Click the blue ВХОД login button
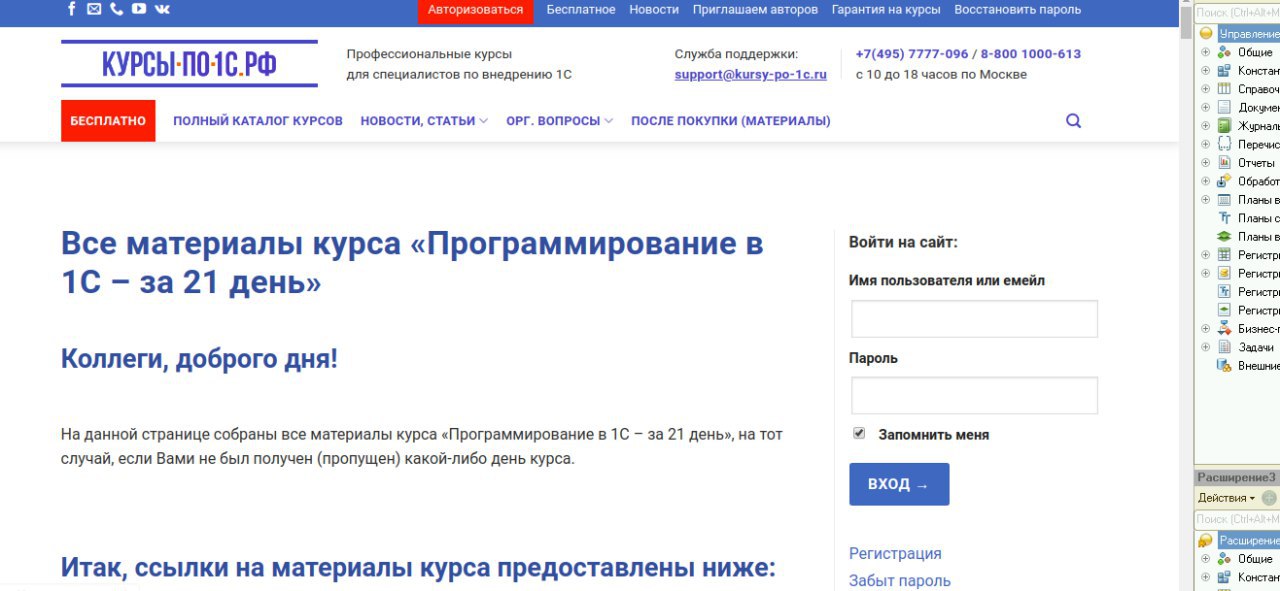This screenshot has height=591, width=1280. coord(899,484)
